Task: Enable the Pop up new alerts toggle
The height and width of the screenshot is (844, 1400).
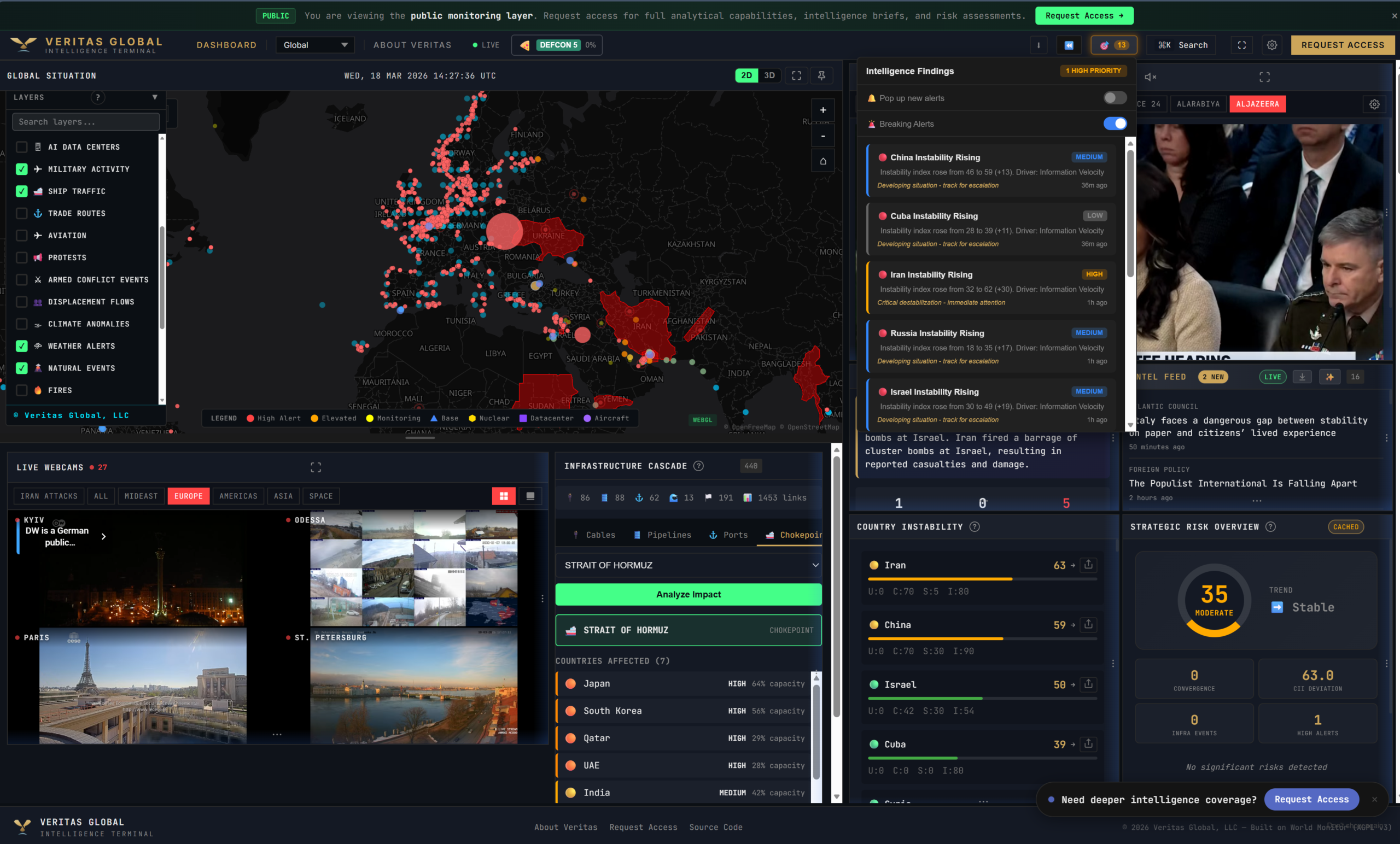Action: (x=1114, y=98)
